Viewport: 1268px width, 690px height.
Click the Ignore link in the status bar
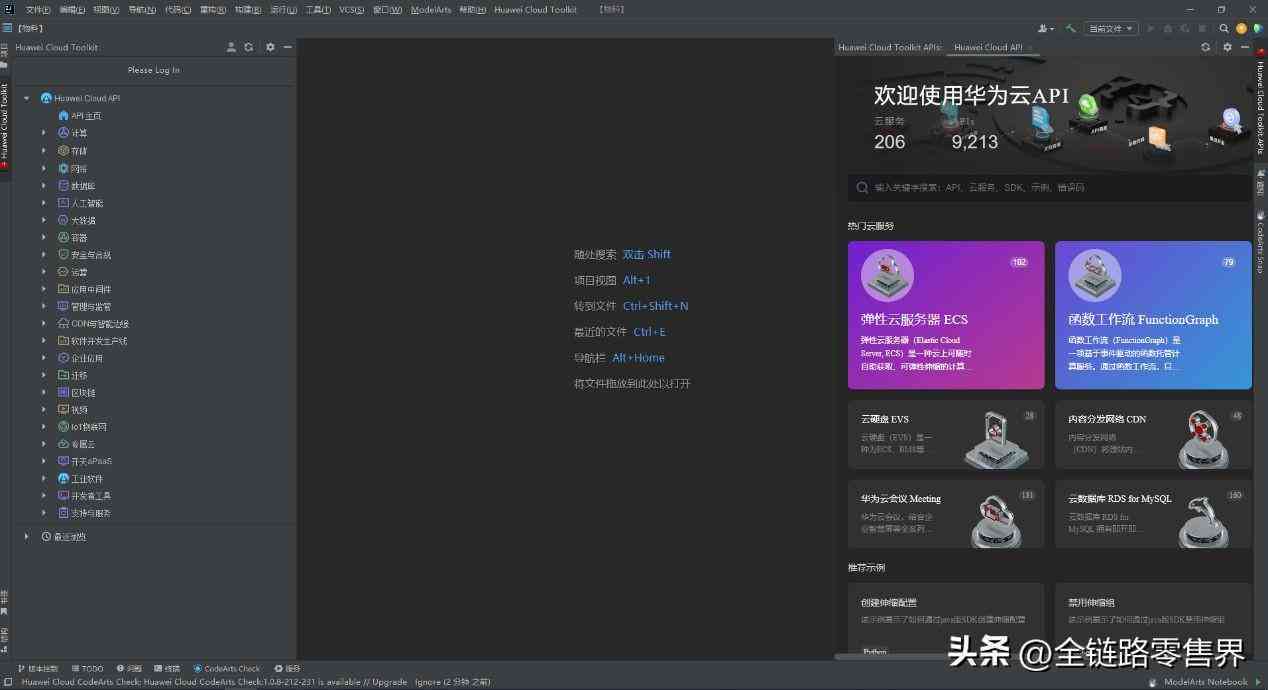pos(427,682)
